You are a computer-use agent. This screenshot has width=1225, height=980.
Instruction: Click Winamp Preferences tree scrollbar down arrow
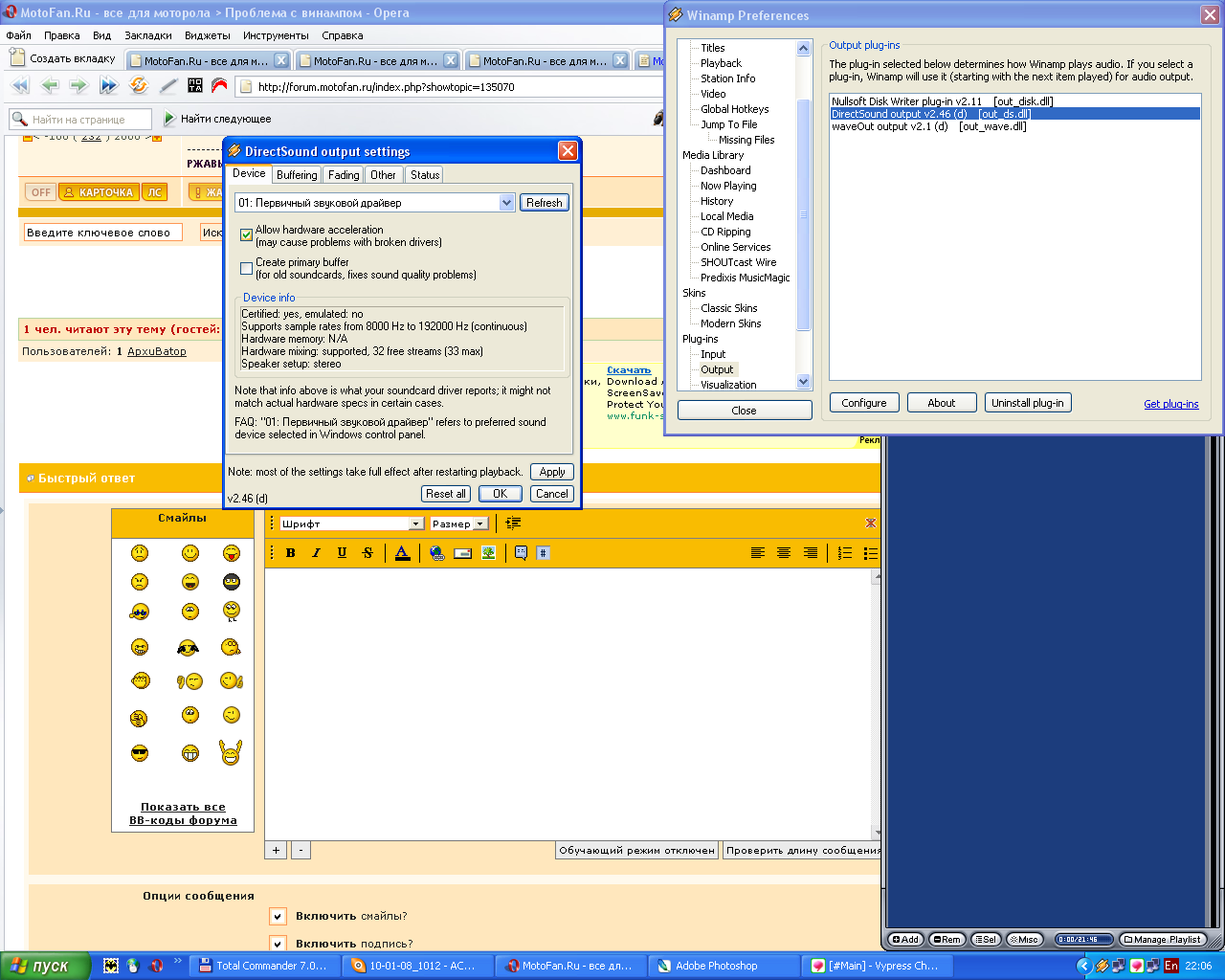pyautogui.click(x=803, y=382)
